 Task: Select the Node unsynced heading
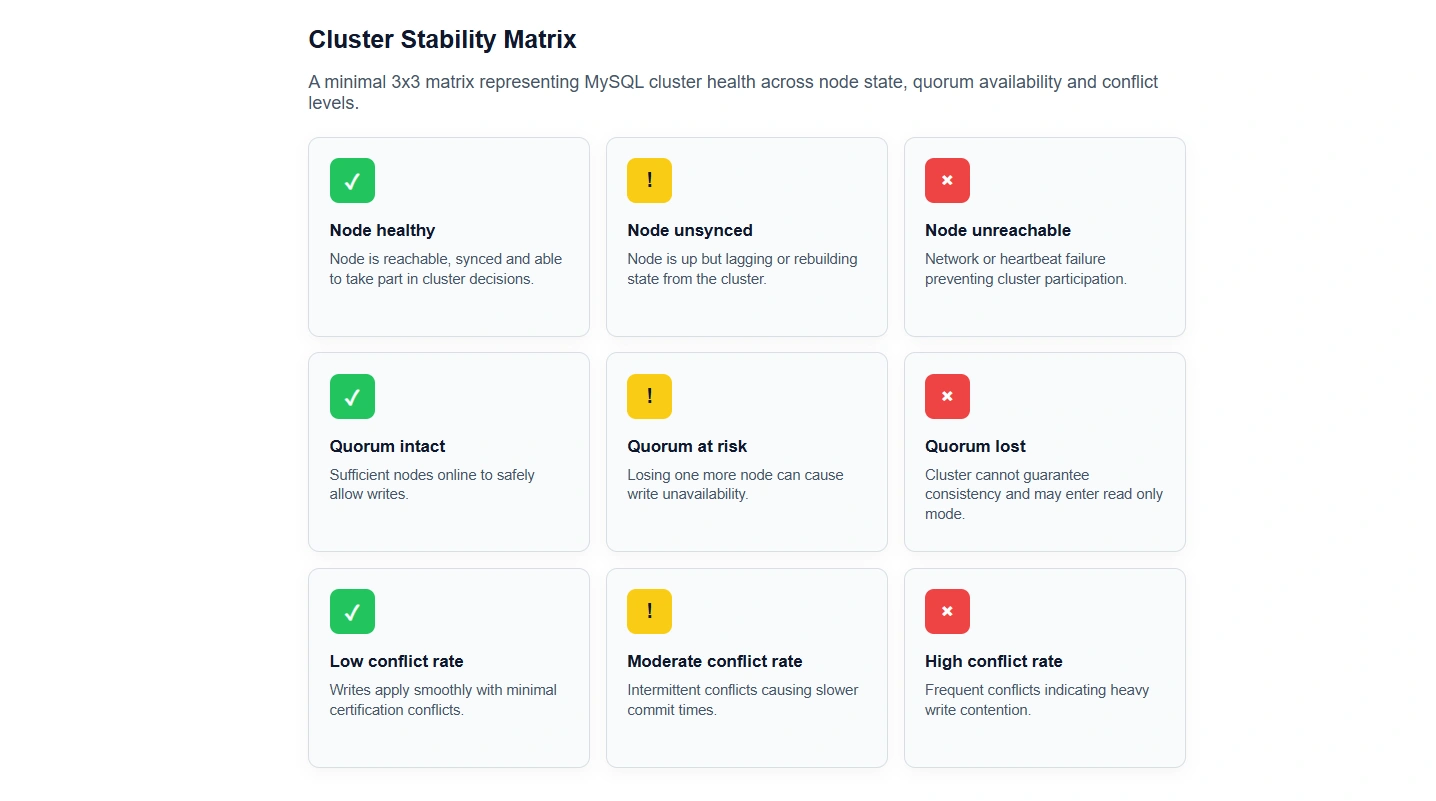click(689, 230)
